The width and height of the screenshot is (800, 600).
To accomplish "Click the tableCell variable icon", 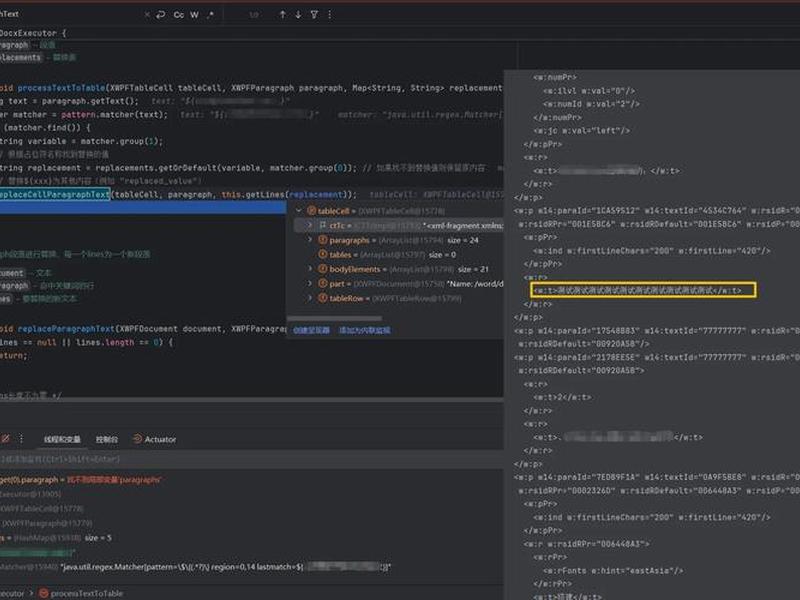I will pyautogui.click(x=311, y=211).
